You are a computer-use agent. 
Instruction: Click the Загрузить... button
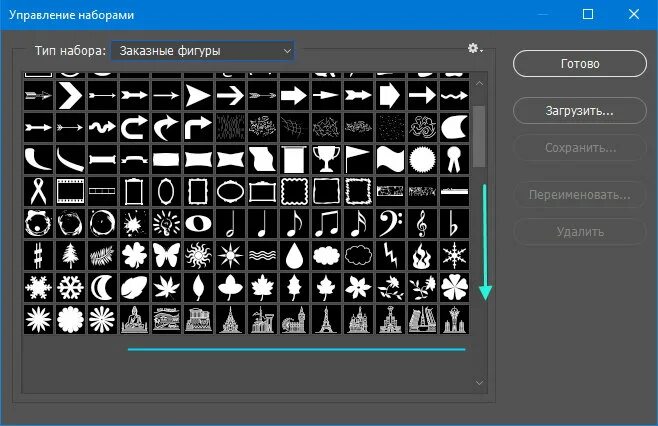pyautogui.click(x=580, y=111)
